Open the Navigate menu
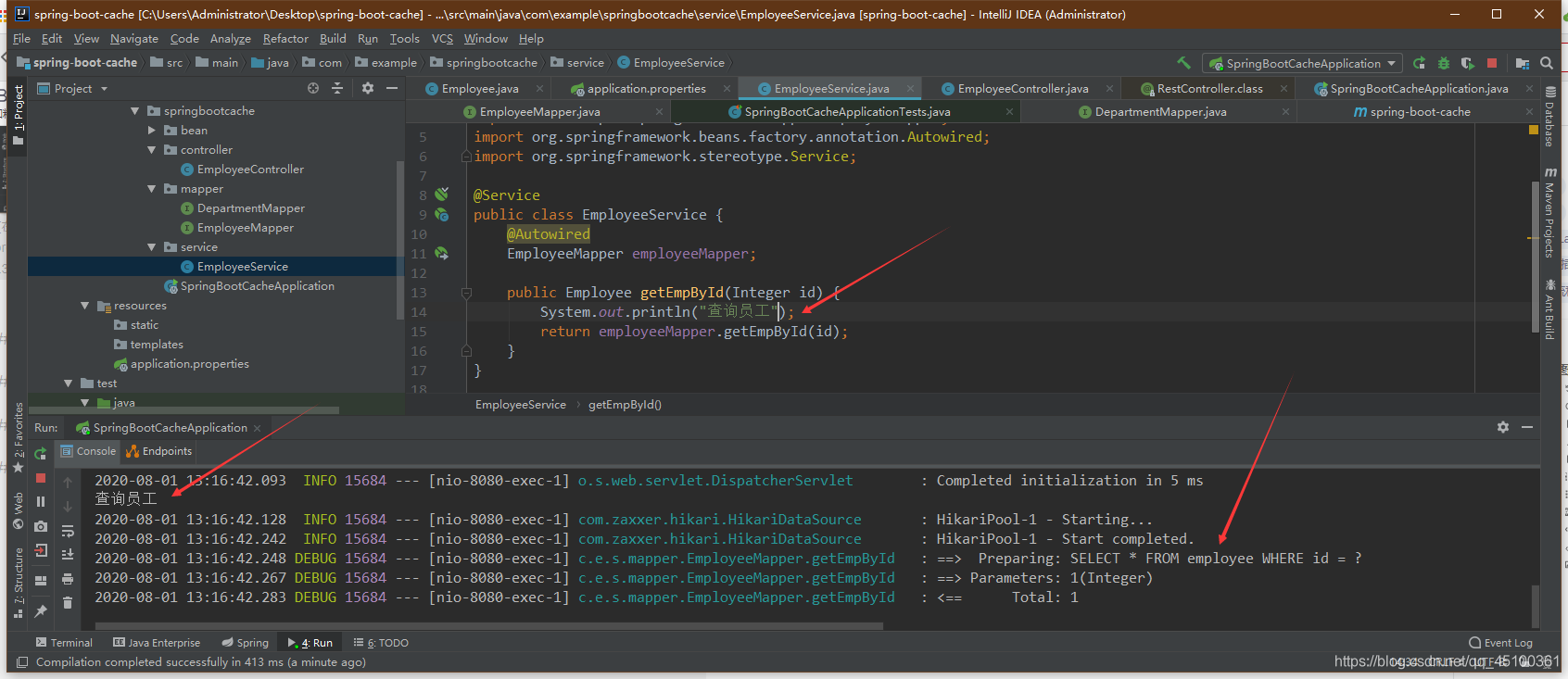 [134, 39]
